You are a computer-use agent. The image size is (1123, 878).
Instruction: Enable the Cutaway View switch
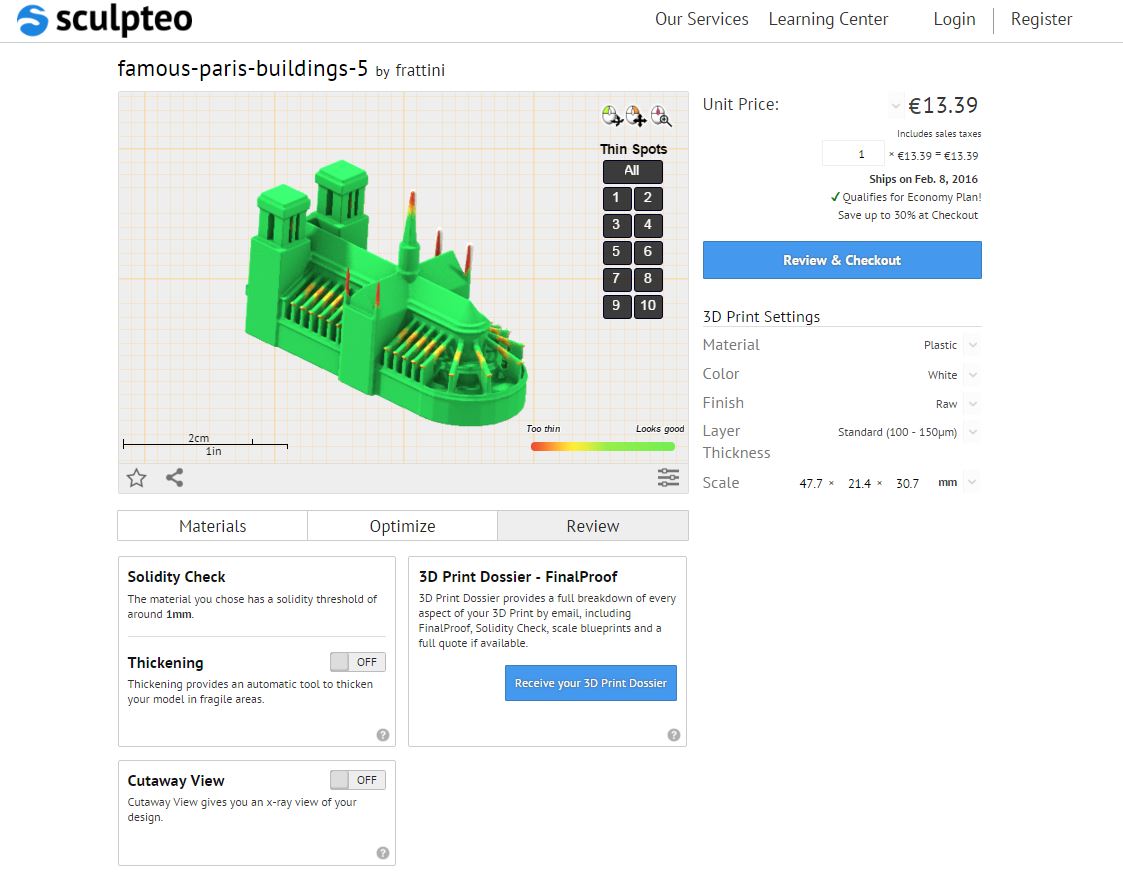point(357,780)
